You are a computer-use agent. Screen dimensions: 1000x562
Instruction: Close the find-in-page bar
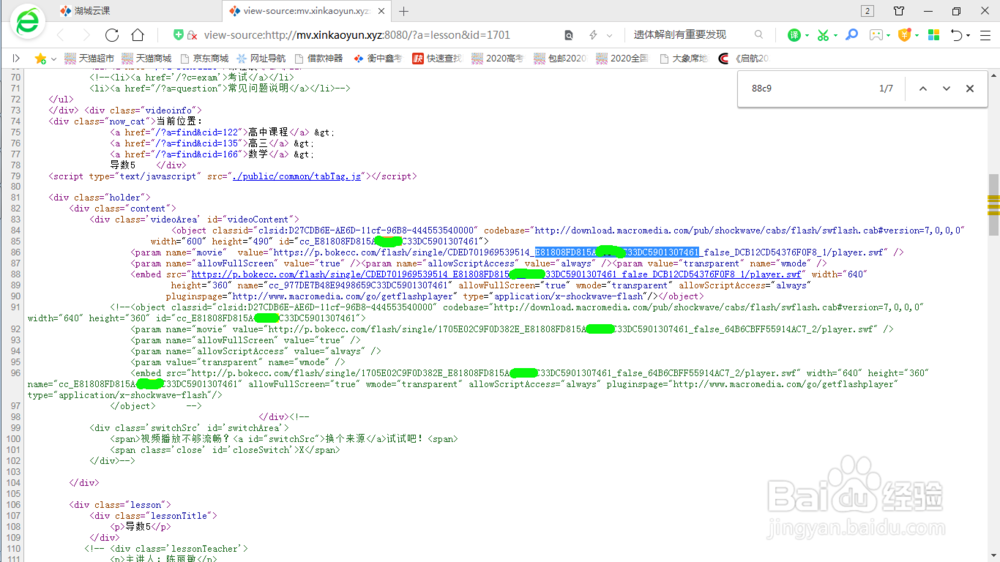pyautogui.click(x=970, y=89)
